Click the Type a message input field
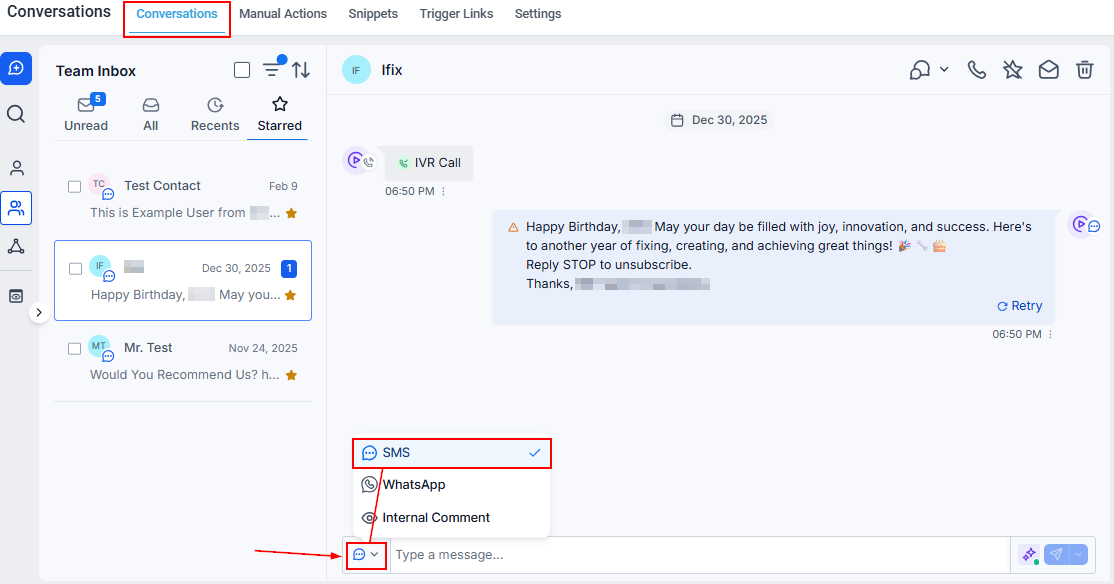 [x=700, y=555]
